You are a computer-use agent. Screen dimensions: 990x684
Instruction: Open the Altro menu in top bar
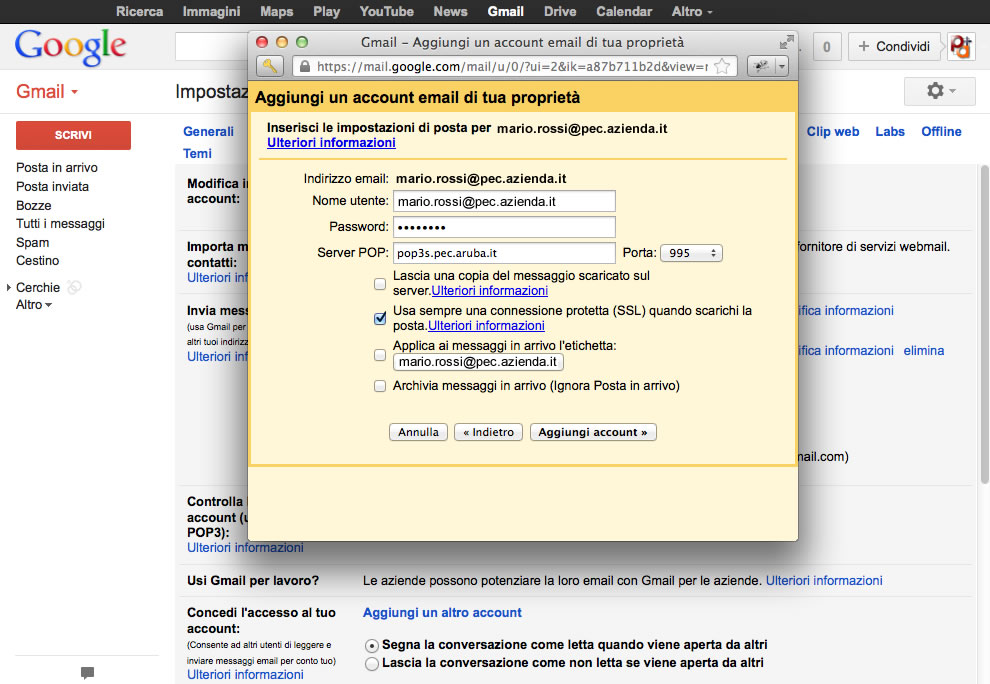click(x=692, y=12)
